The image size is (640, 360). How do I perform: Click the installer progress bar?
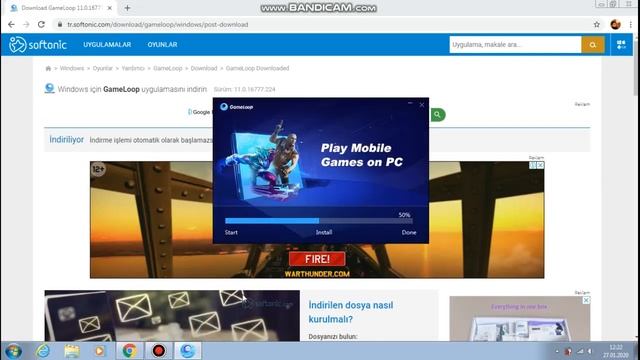click(319, 221)
